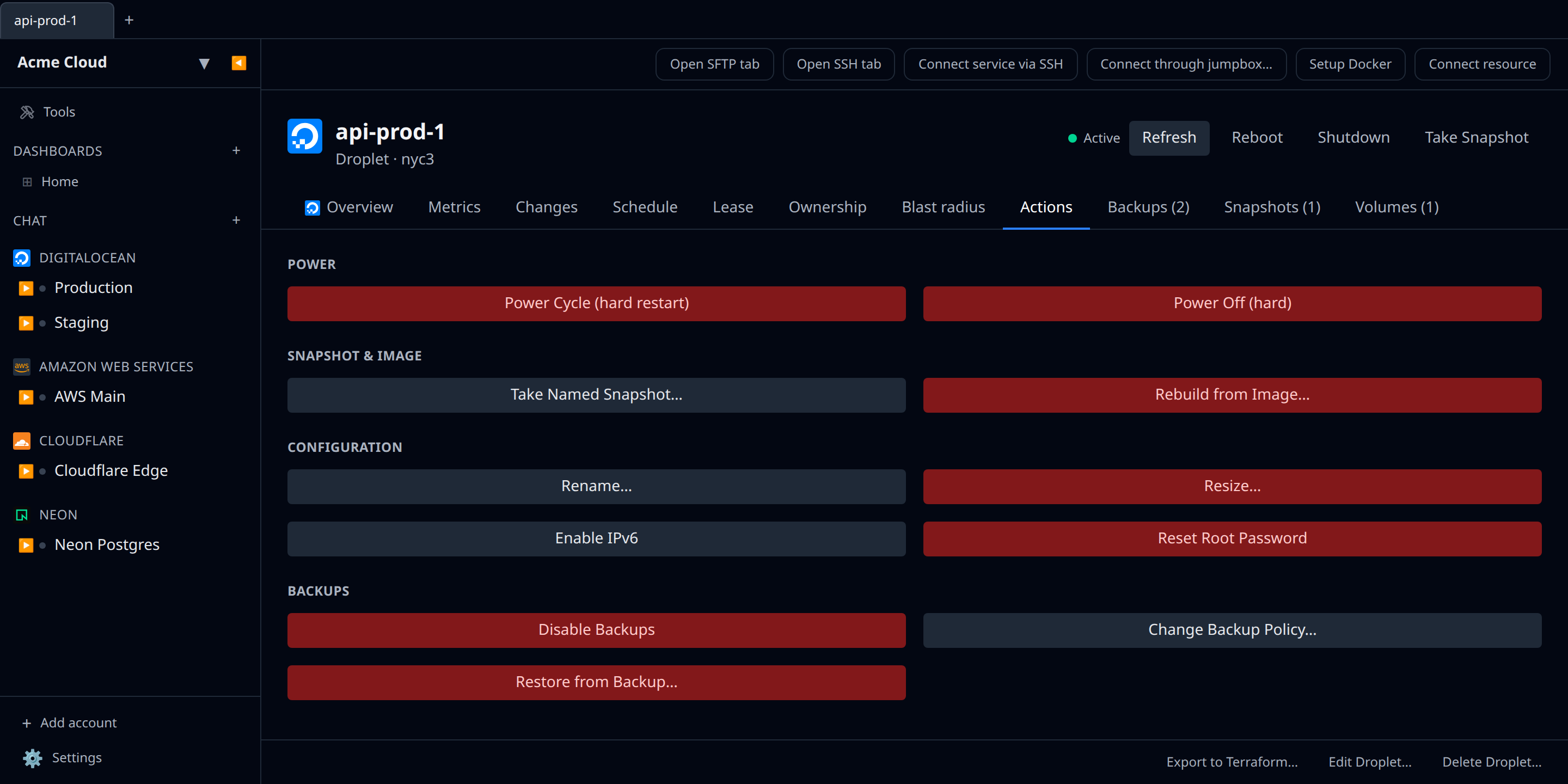The width and height of the screenshot is (1568, 784).
Task: Open a new tab with plus button
Action: pos(129,20)
